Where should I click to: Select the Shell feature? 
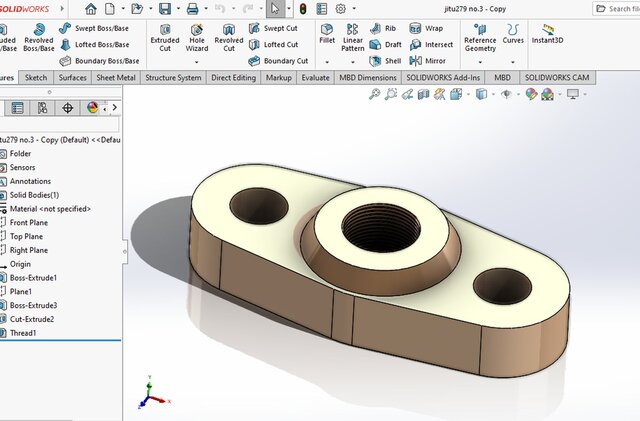click(385, 61)
